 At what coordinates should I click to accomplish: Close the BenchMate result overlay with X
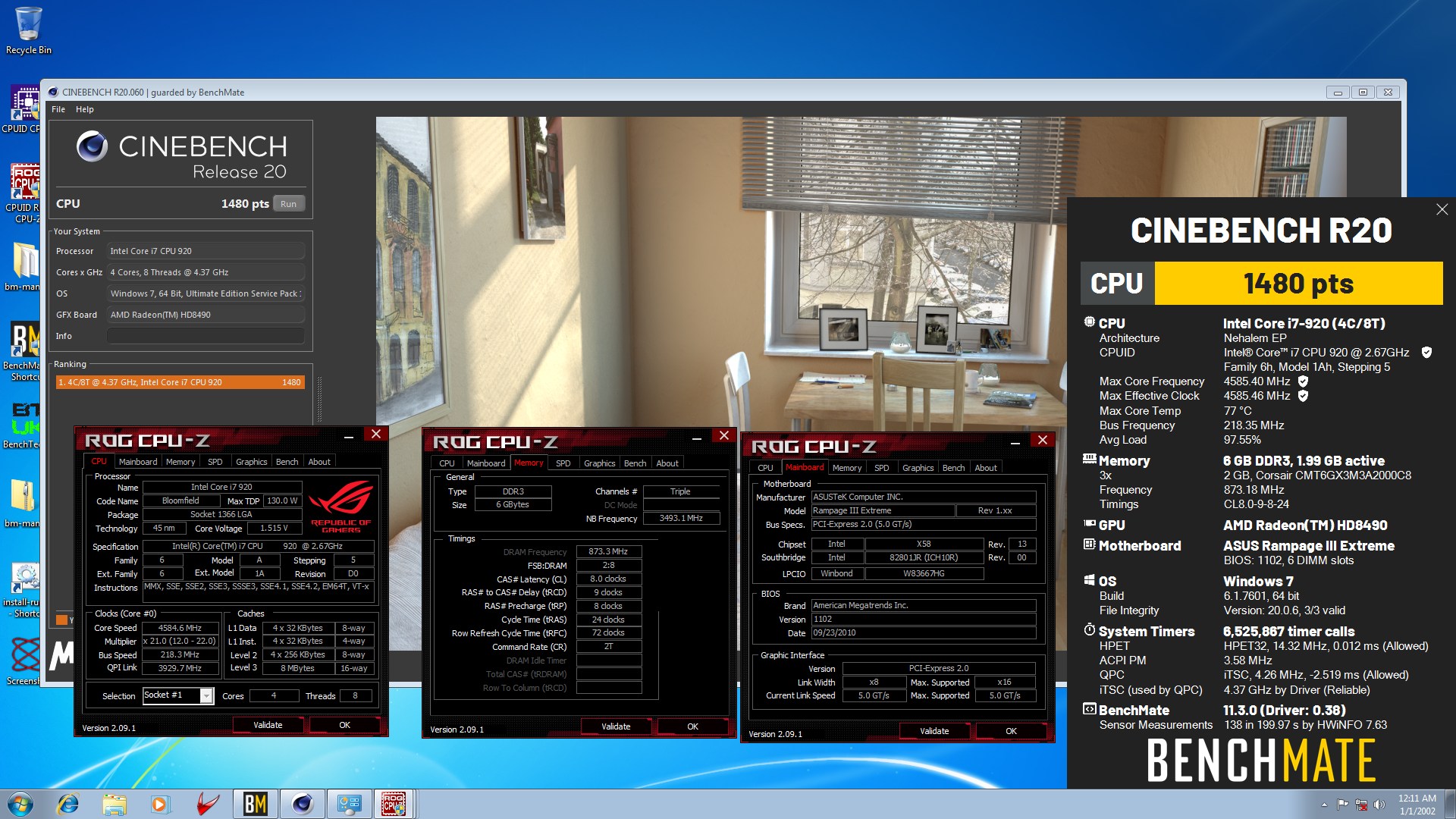click(x=1442, y=209)
